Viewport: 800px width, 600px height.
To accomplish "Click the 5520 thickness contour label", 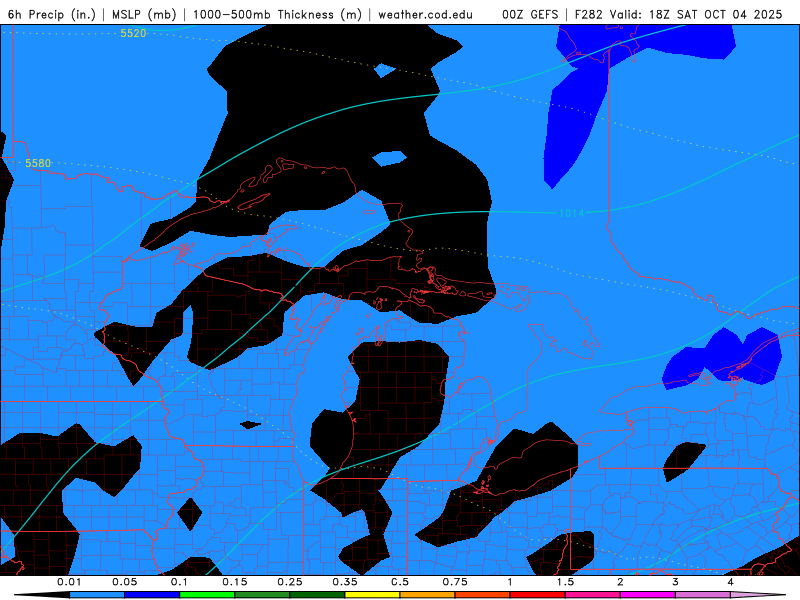I will [133, 33].
